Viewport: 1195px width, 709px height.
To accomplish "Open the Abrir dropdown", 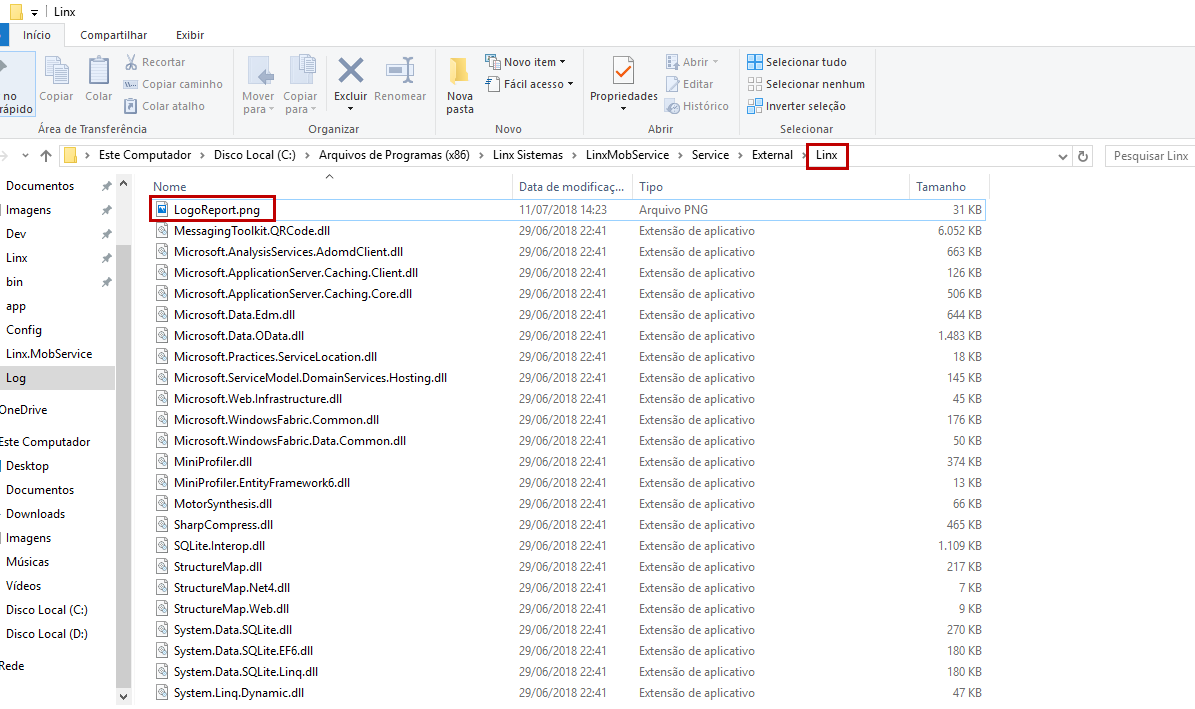I will [692, 62].
